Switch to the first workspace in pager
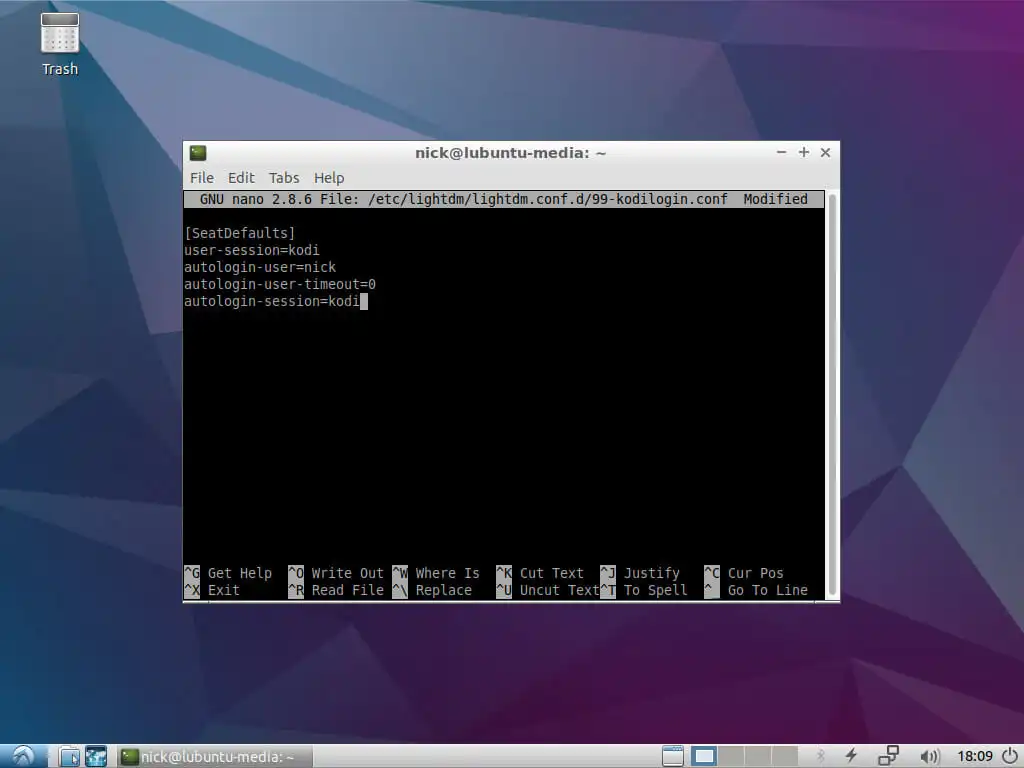Viewport: 1024px width, 768px height. pyautogui.click(x=705, y=756)
